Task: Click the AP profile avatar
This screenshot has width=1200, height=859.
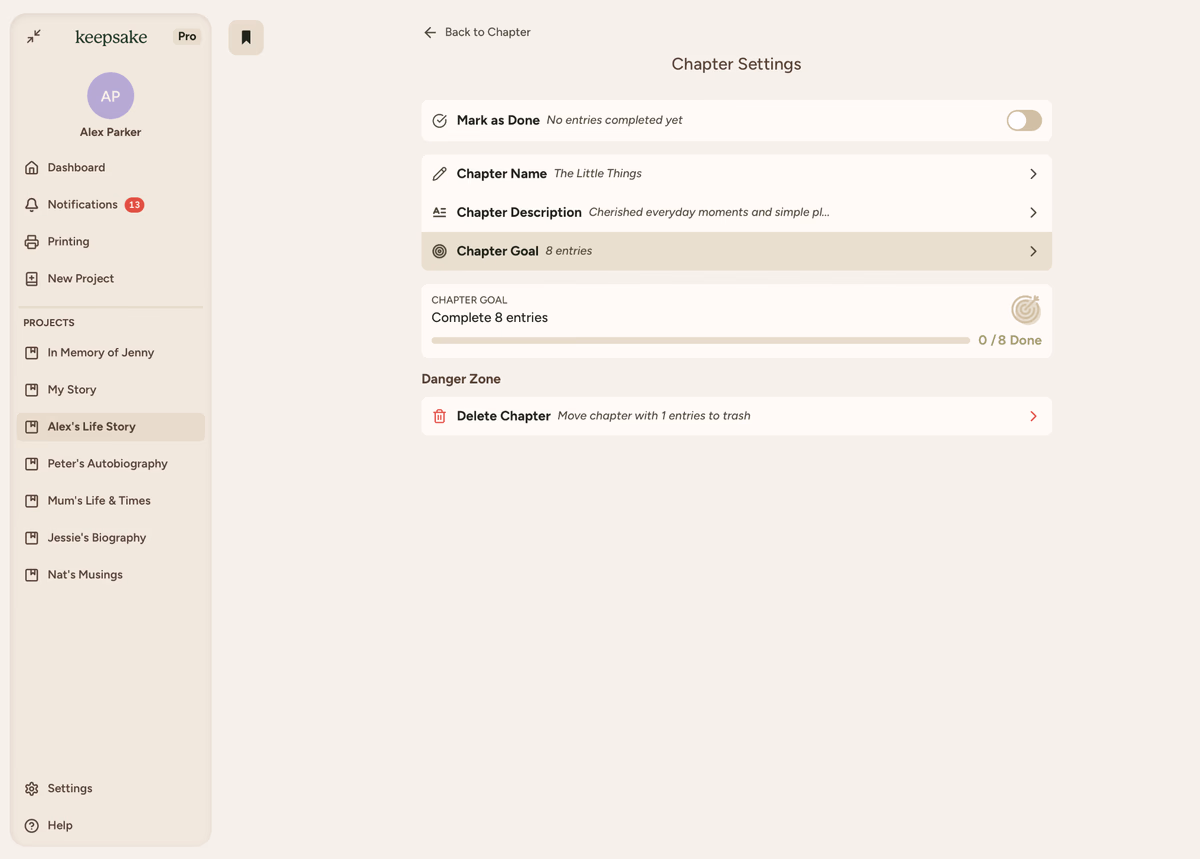Action: (110, 96)
